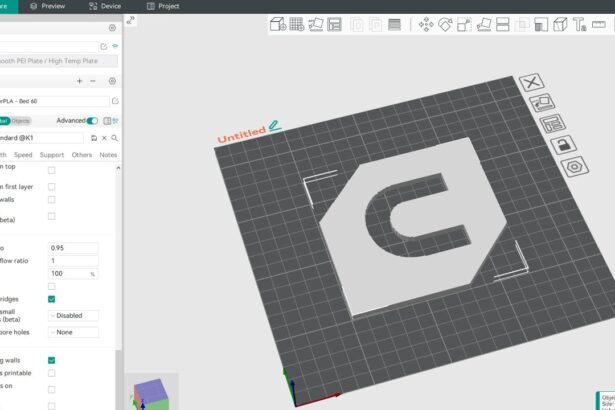This screenshot has height=410, width=615.
Task: Open the Text emboss tool
Action: click(579, 24)
